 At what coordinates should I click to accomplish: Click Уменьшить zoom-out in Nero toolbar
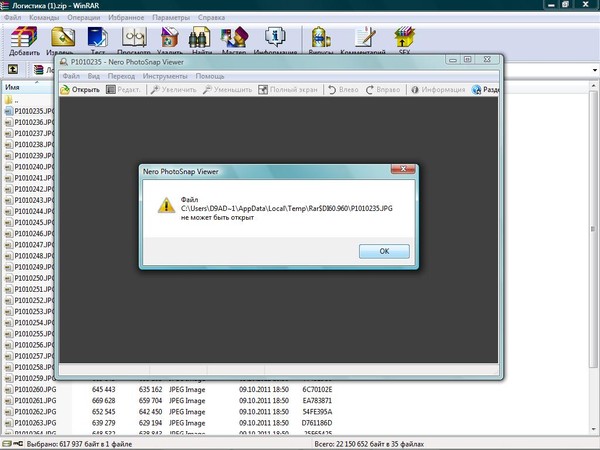coord(227,90)
